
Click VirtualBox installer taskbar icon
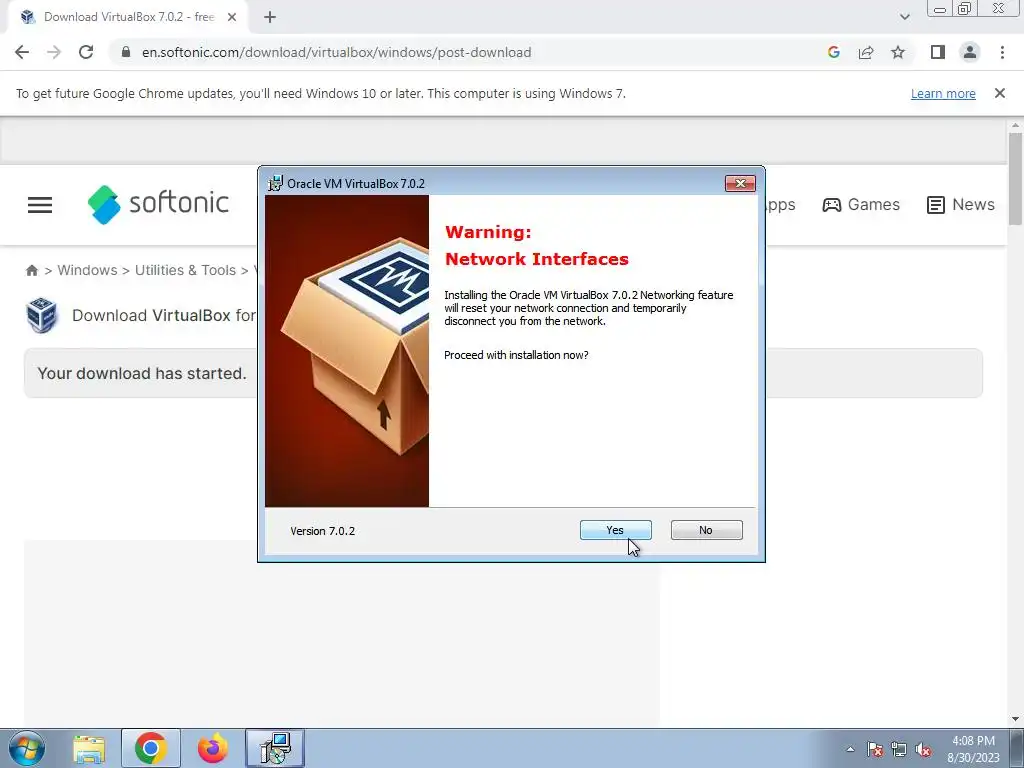(275, 748)
